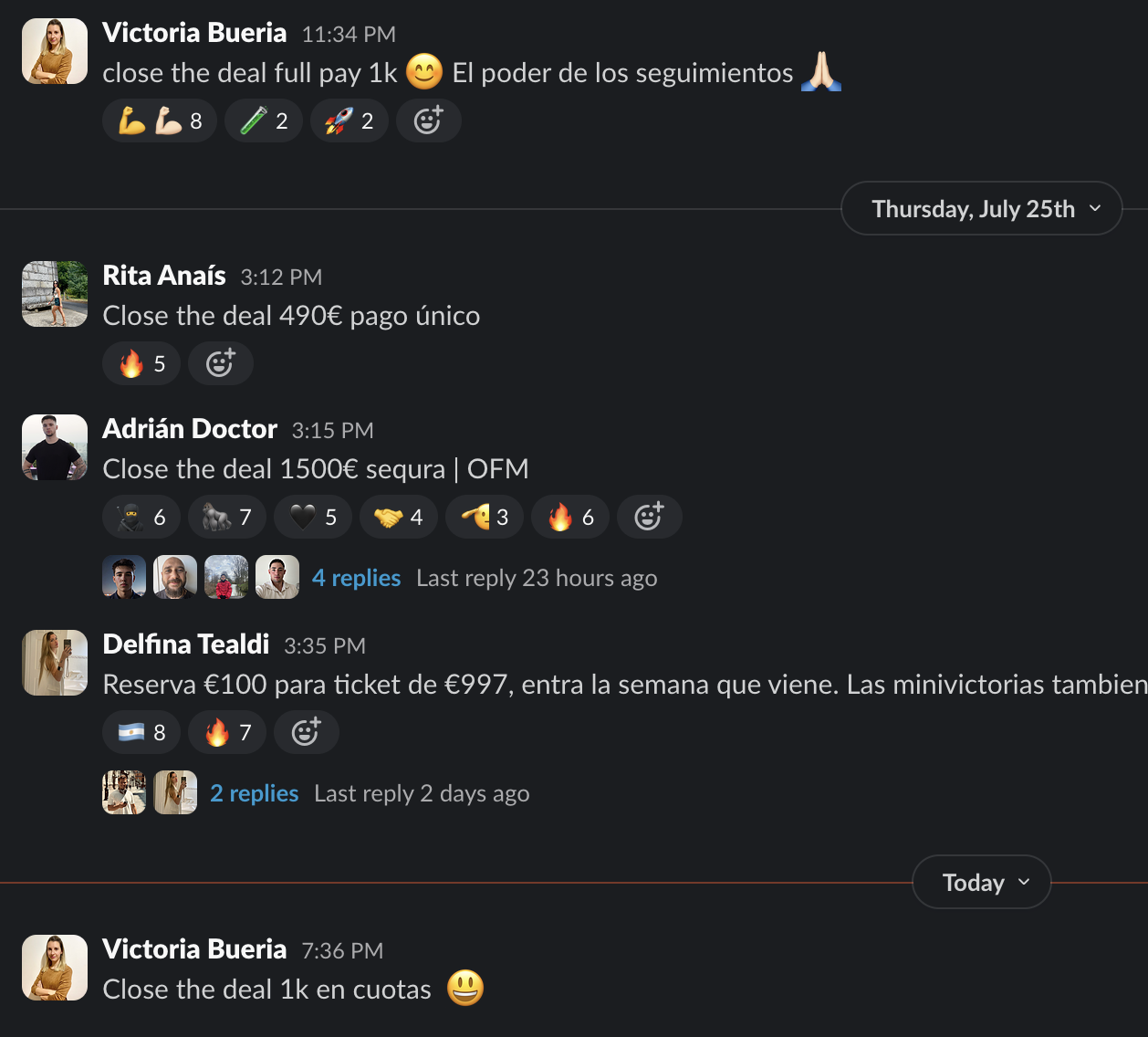Add reaction to Rita Anaís's 490€ message
Screen dimensions: 1148x1037
point(220,363)
